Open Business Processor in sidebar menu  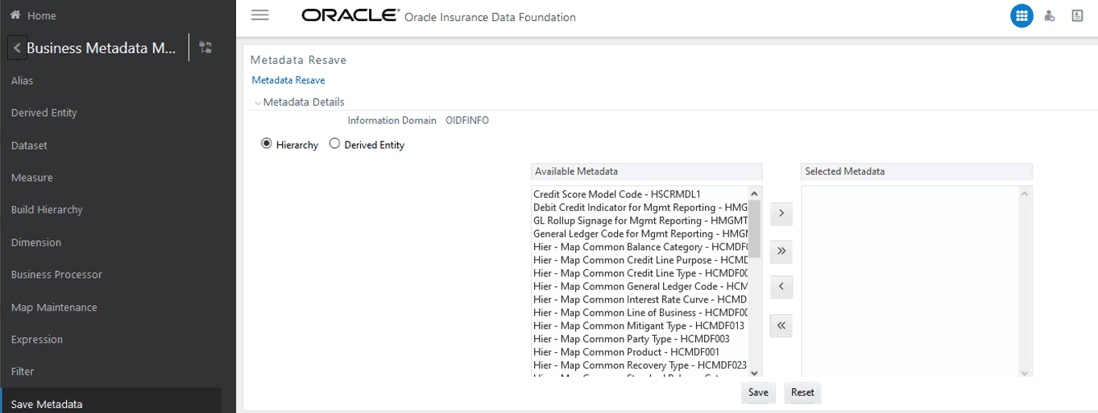coord(57,274)
